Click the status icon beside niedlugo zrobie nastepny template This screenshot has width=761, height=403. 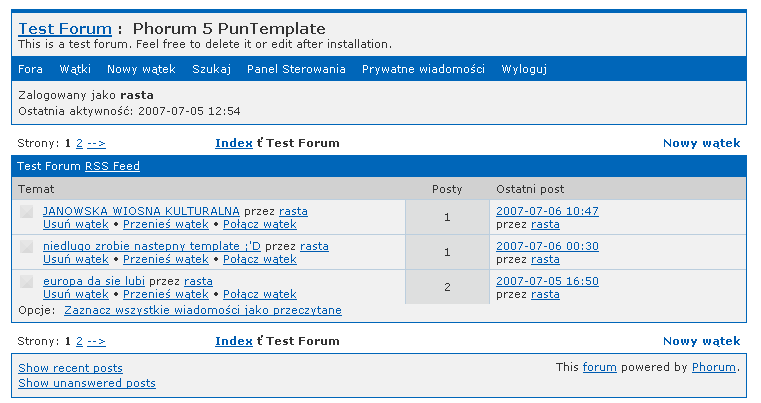[x=27, y=247]
